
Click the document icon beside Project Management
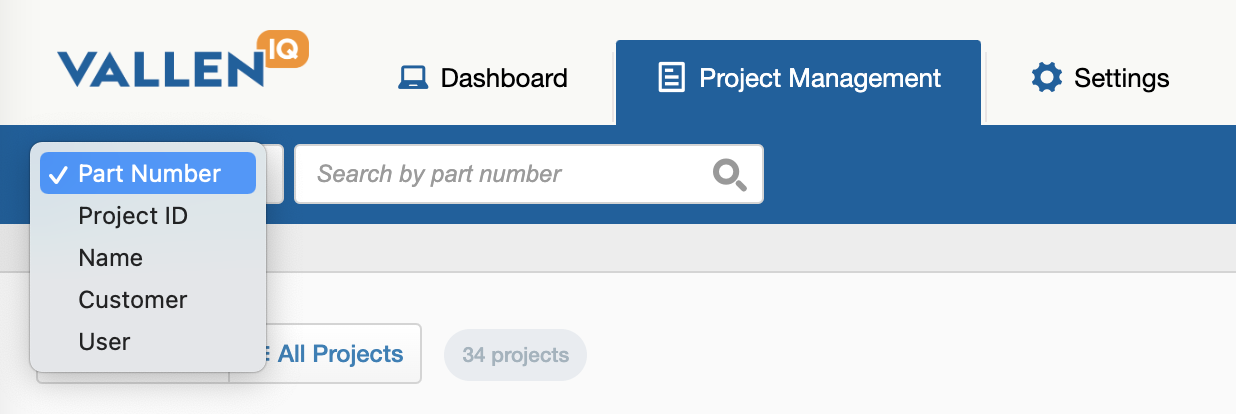(672, 78)
